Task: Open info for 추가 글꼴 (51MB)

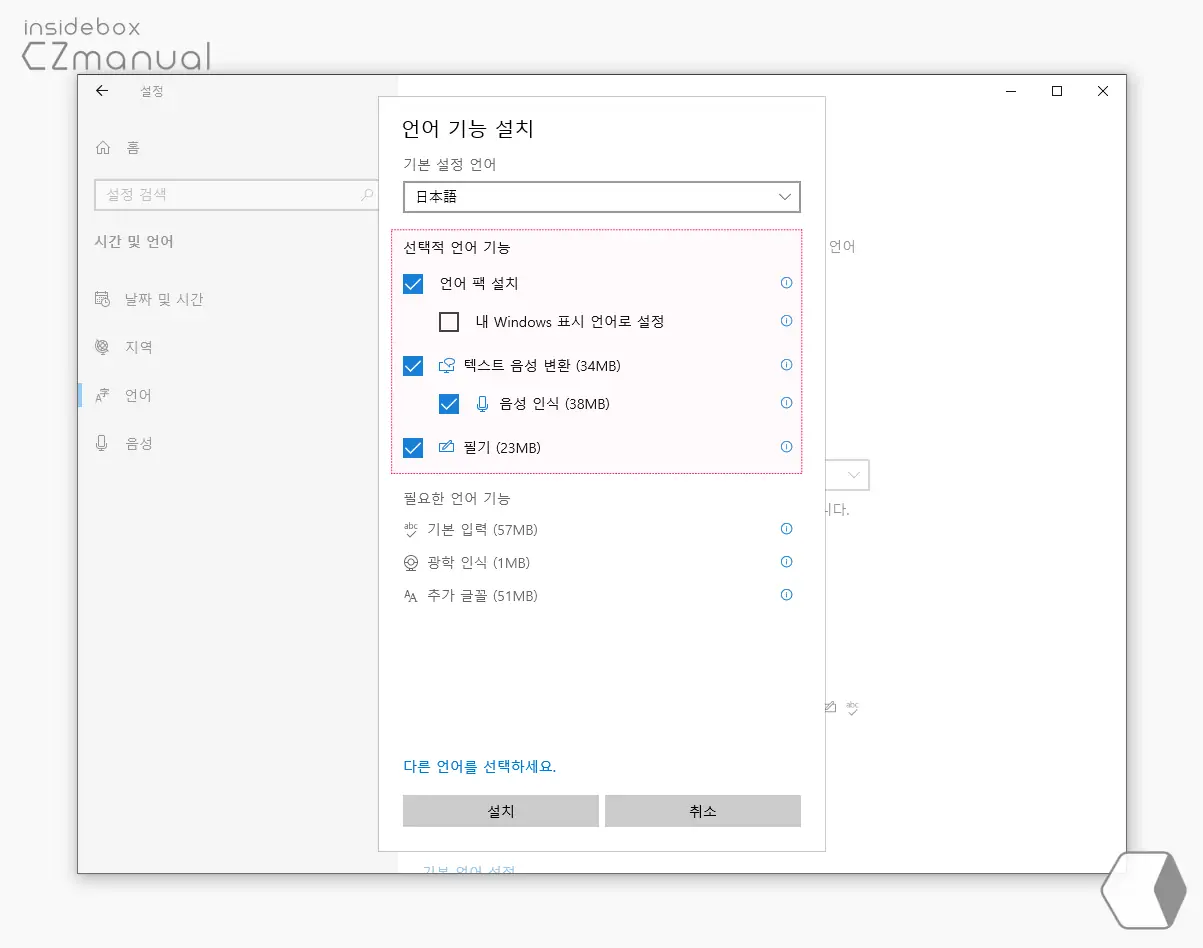Action: pos(786,594)
